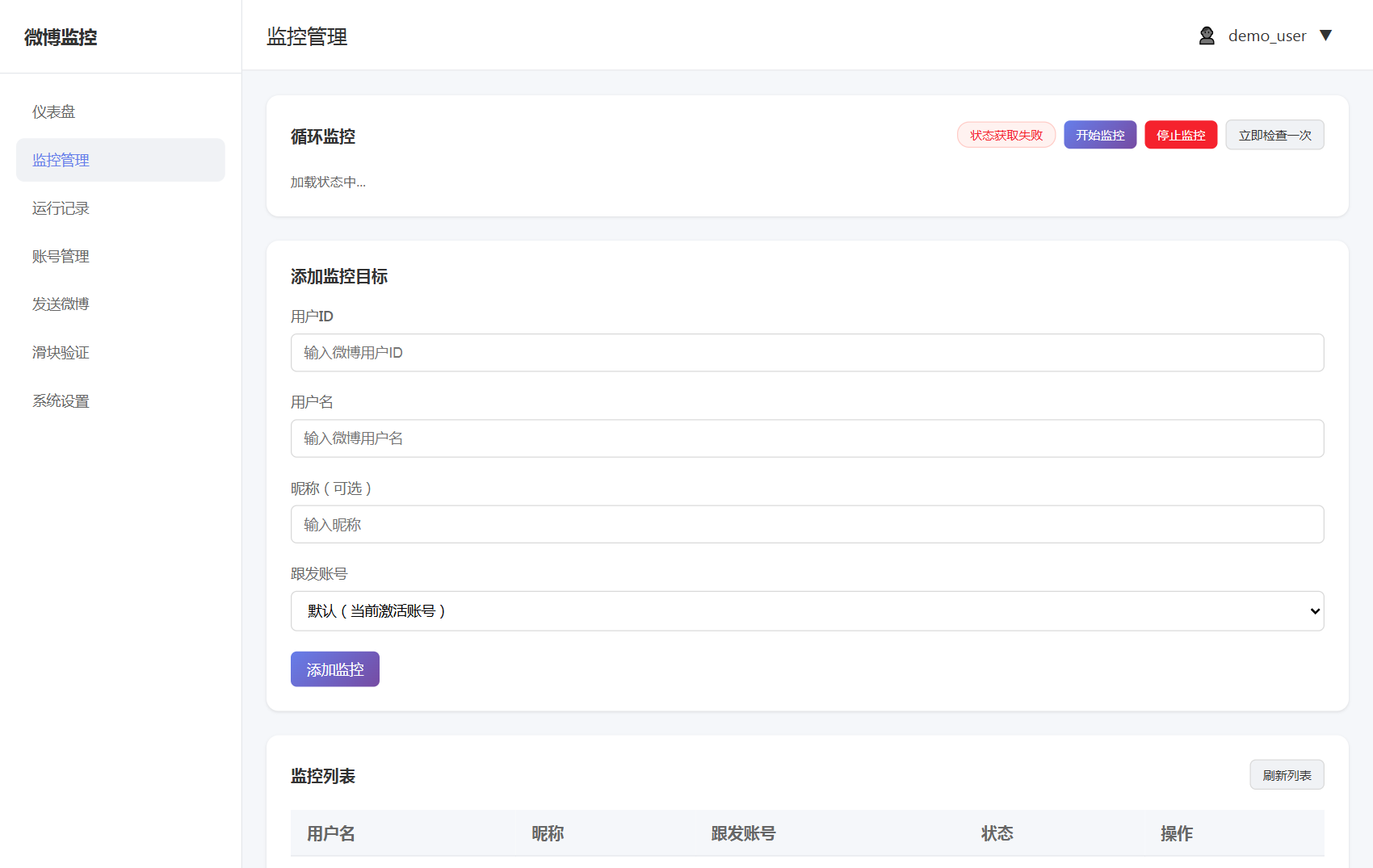
Task: Click the red 停止监控 button
Action: (x=1181, y=135)
